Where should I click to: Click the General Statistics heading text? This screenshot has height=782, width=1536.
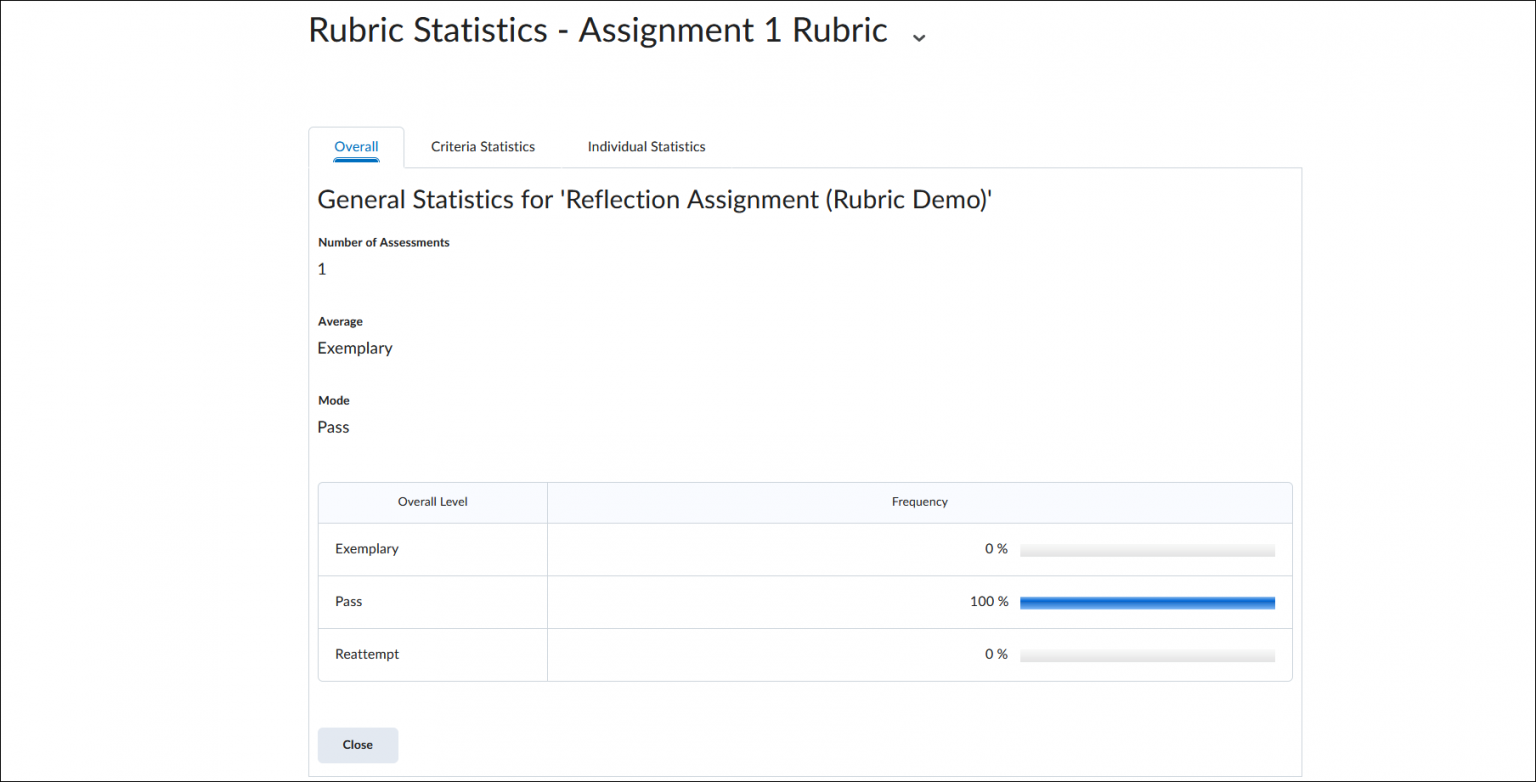tap(654, 199)
